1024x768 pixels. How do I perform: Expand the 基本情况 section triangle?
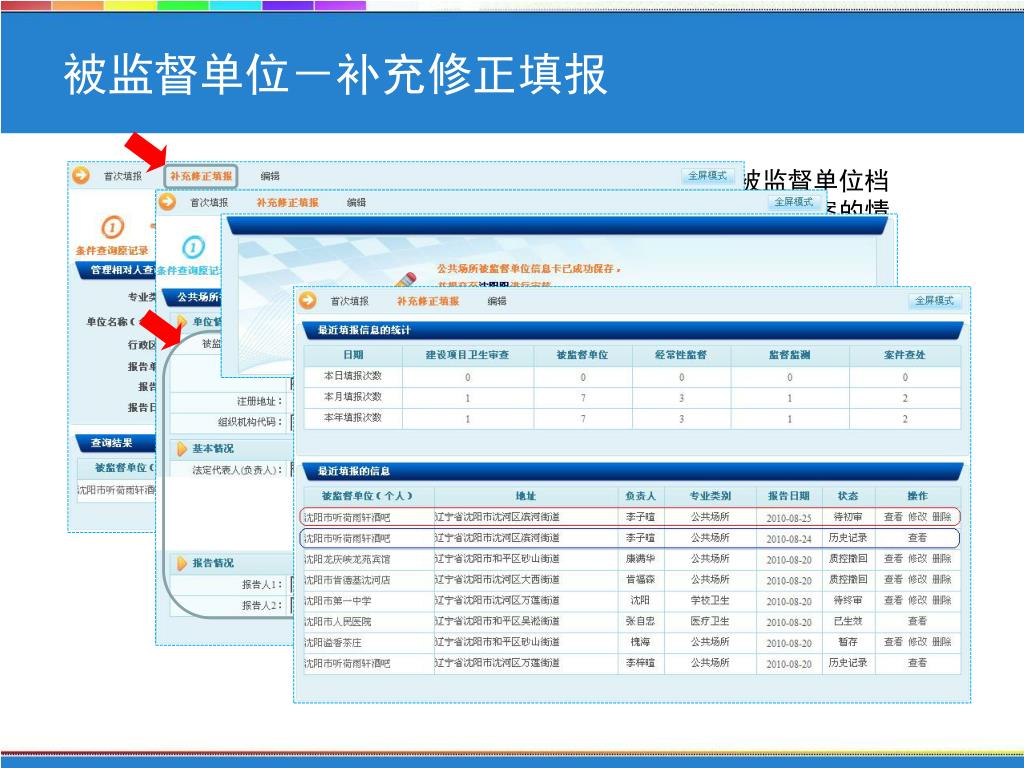(x=182, y=449)
